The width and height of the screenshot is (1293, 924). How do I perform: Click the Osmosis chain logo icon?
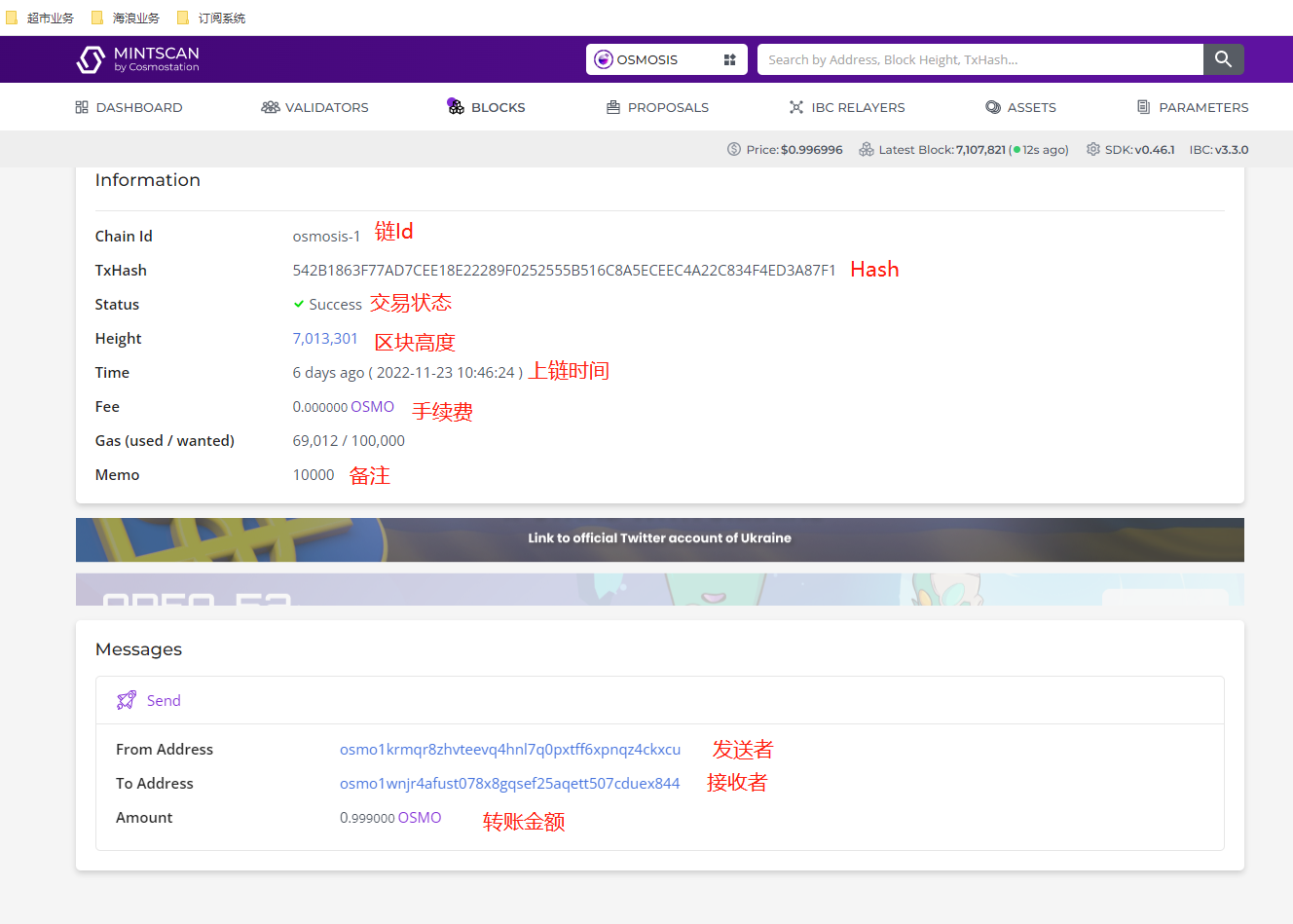click(x=604, y=59)
